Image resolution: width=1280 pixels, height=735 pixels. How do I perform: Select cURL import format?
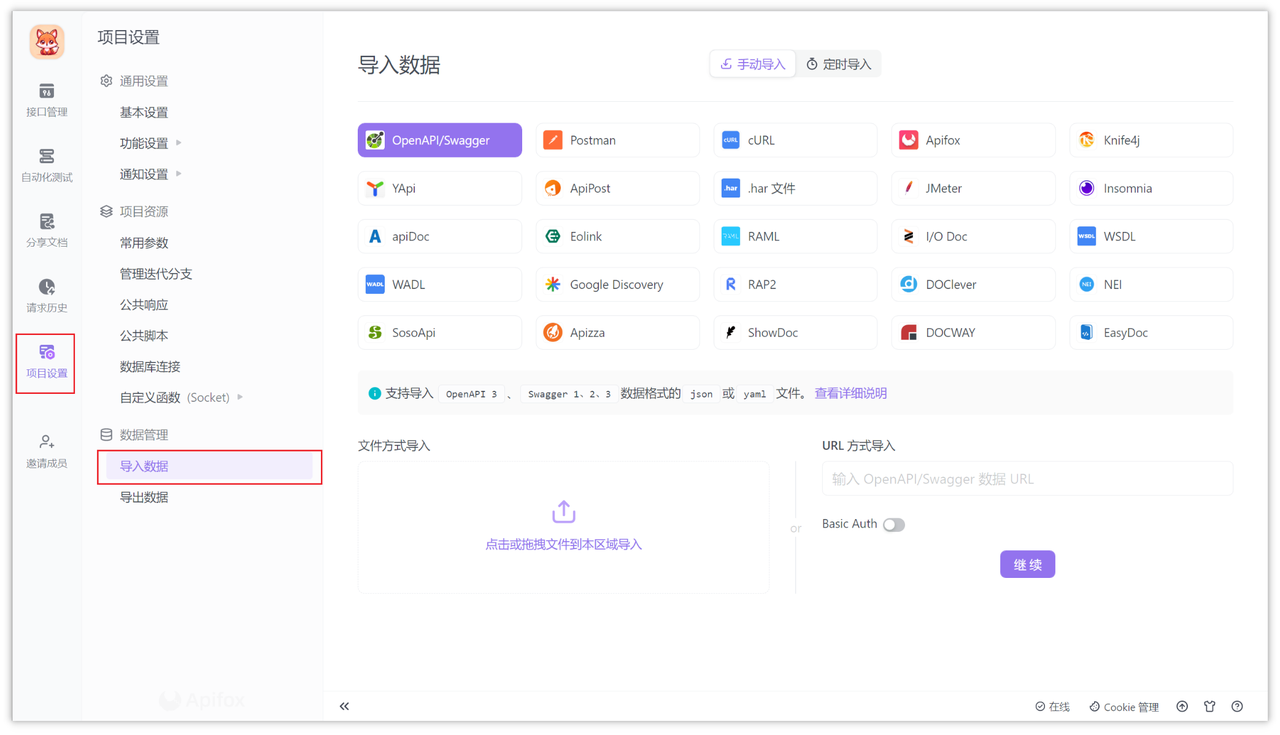[x=796, y=140]
